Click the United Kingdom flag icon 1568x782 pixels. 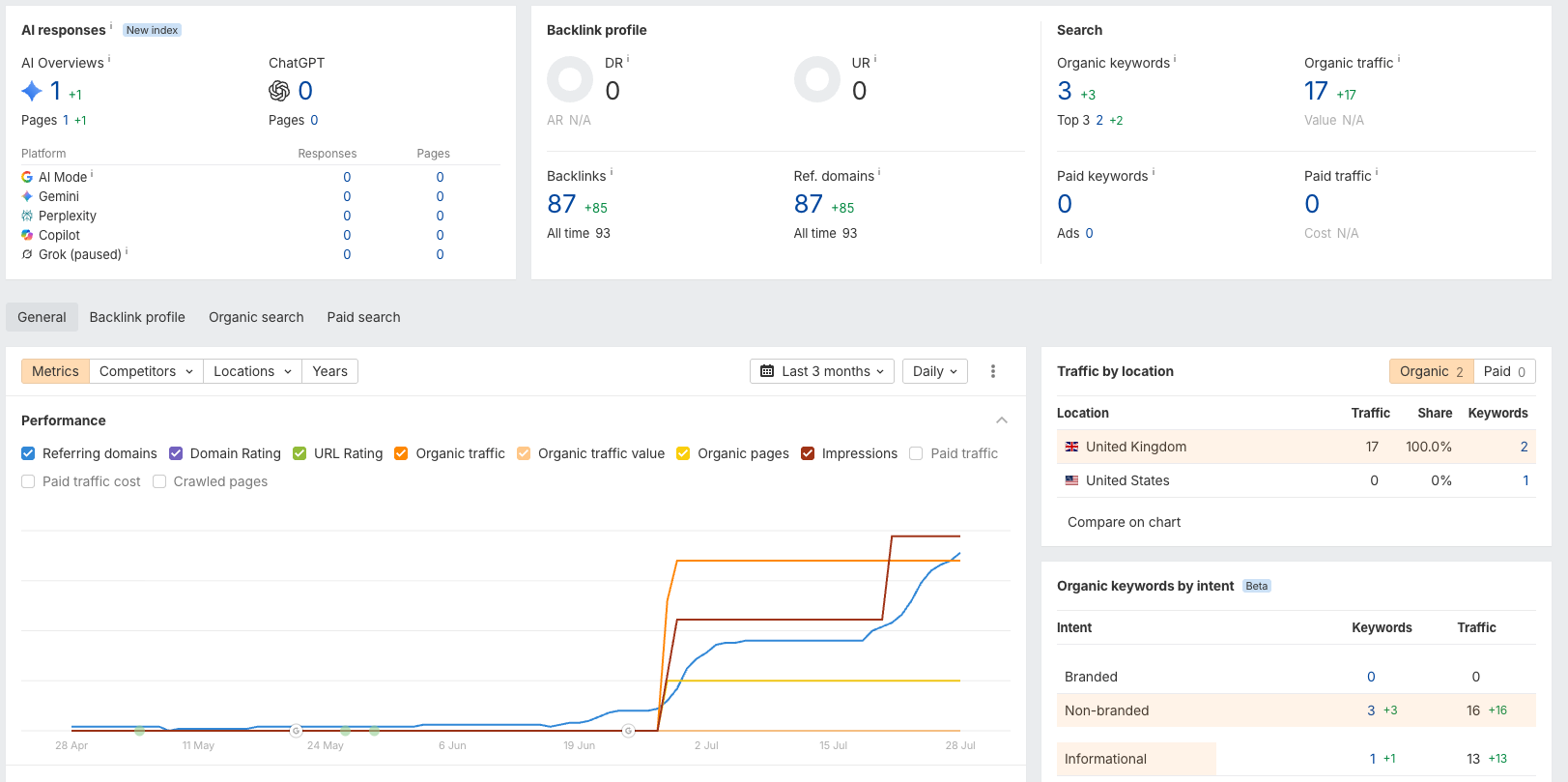coord(1071,447)
